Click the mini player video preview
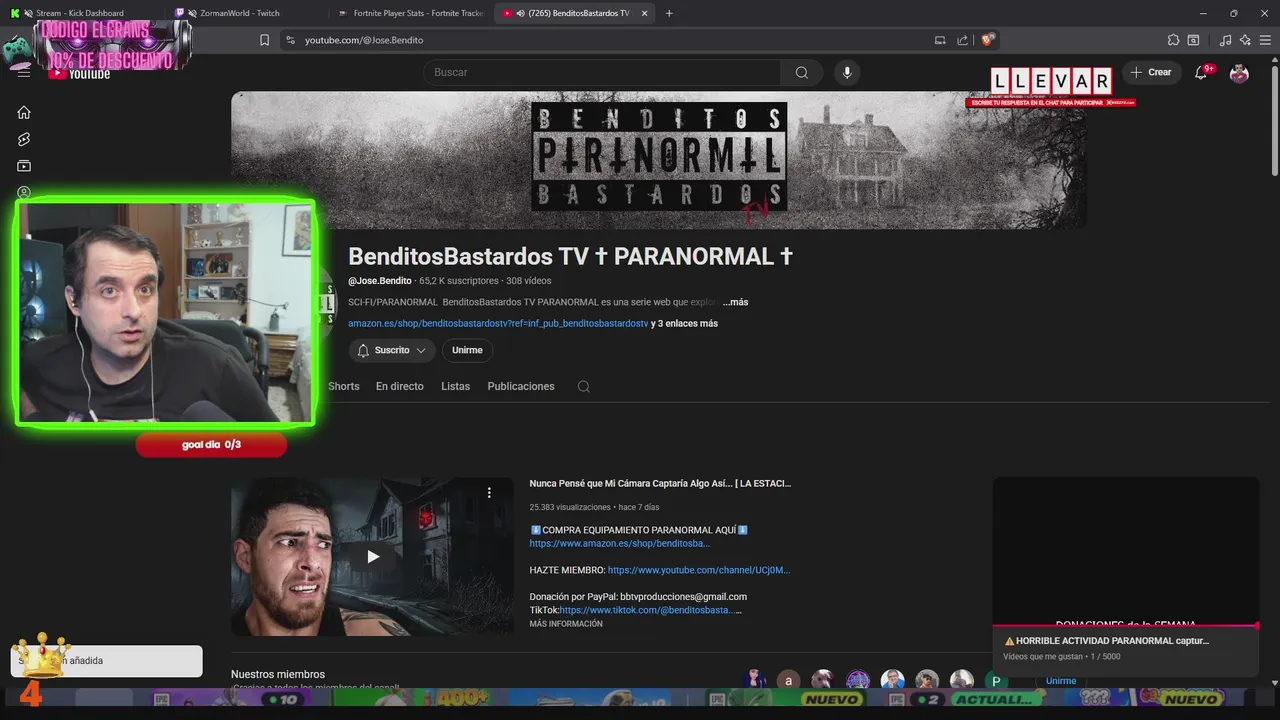The width and height of the screenshot is (1280, 720). 1125,551
